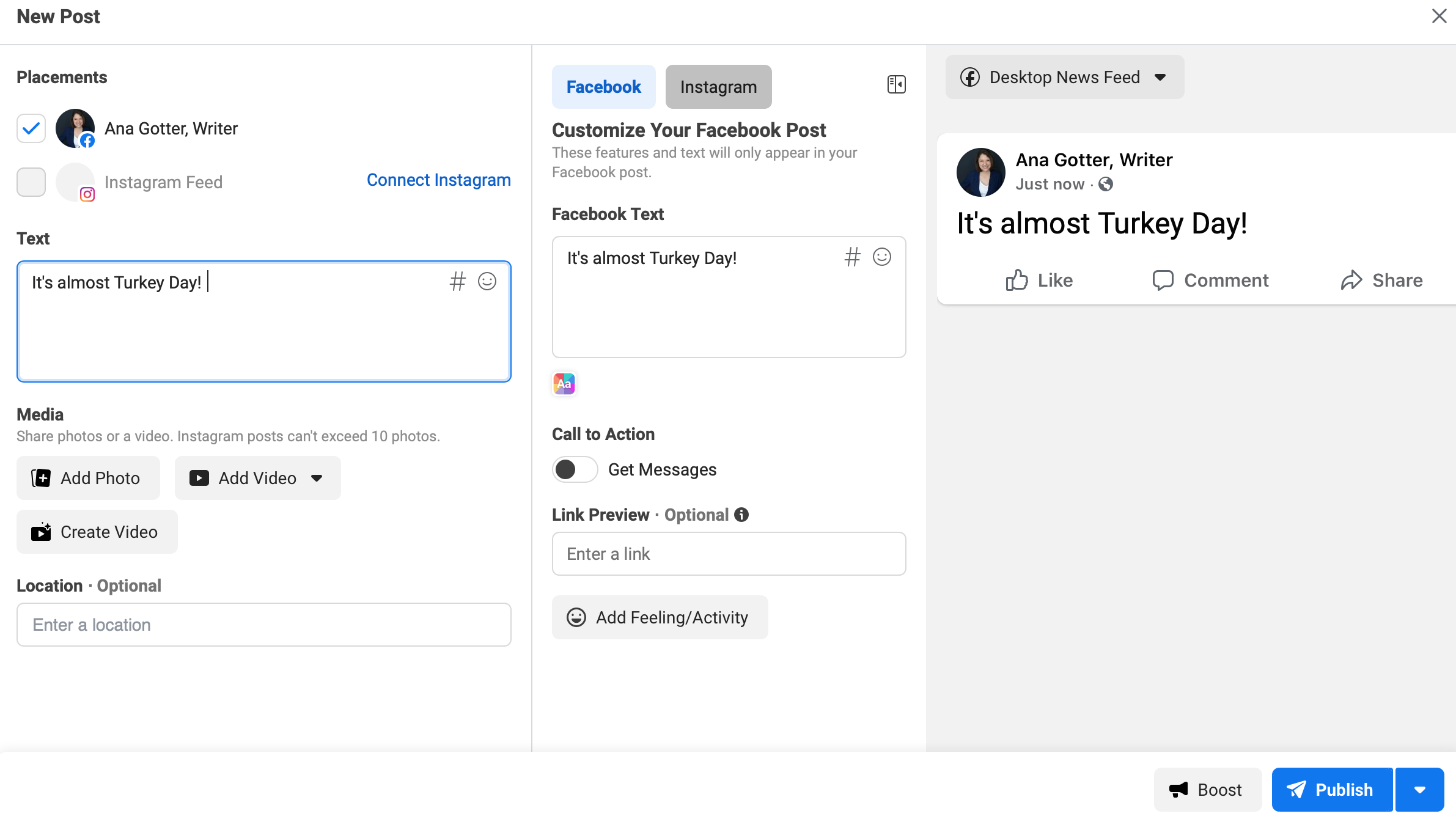Check the Instagram Feed placement checkbox

pyautogui.click(x=31, y=182)
